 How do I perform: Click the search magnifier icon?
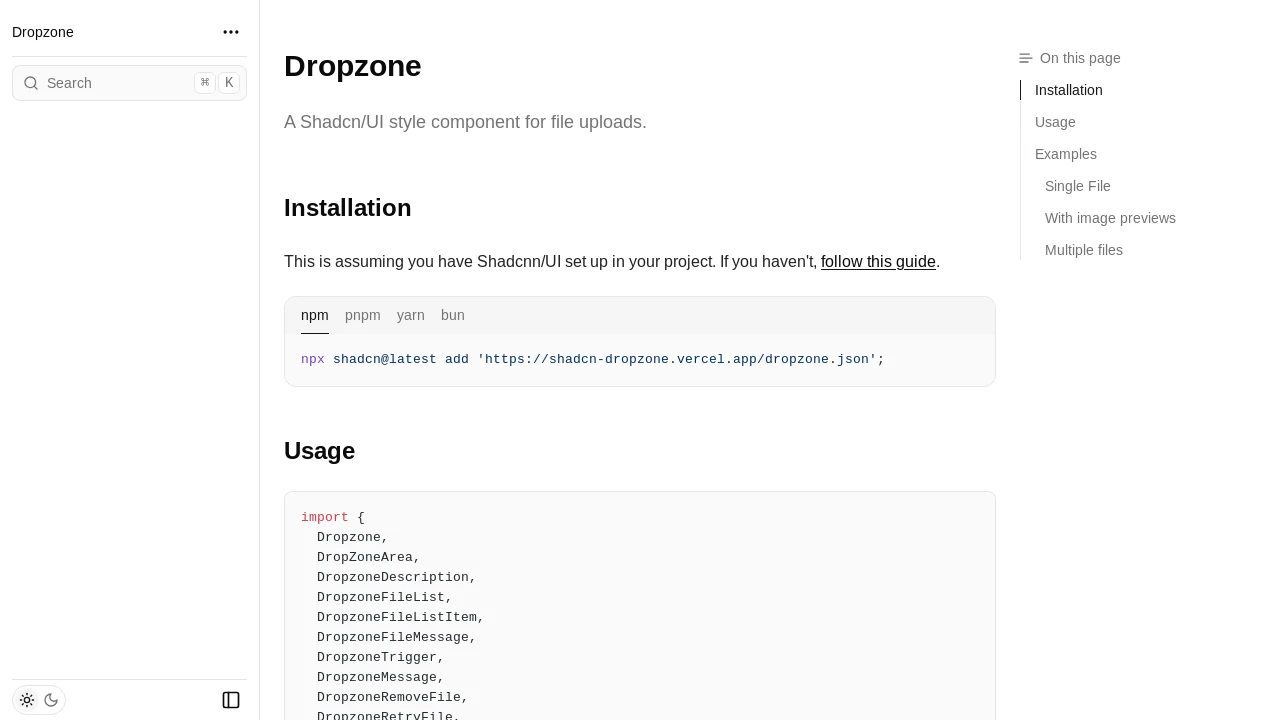[31, 83]
